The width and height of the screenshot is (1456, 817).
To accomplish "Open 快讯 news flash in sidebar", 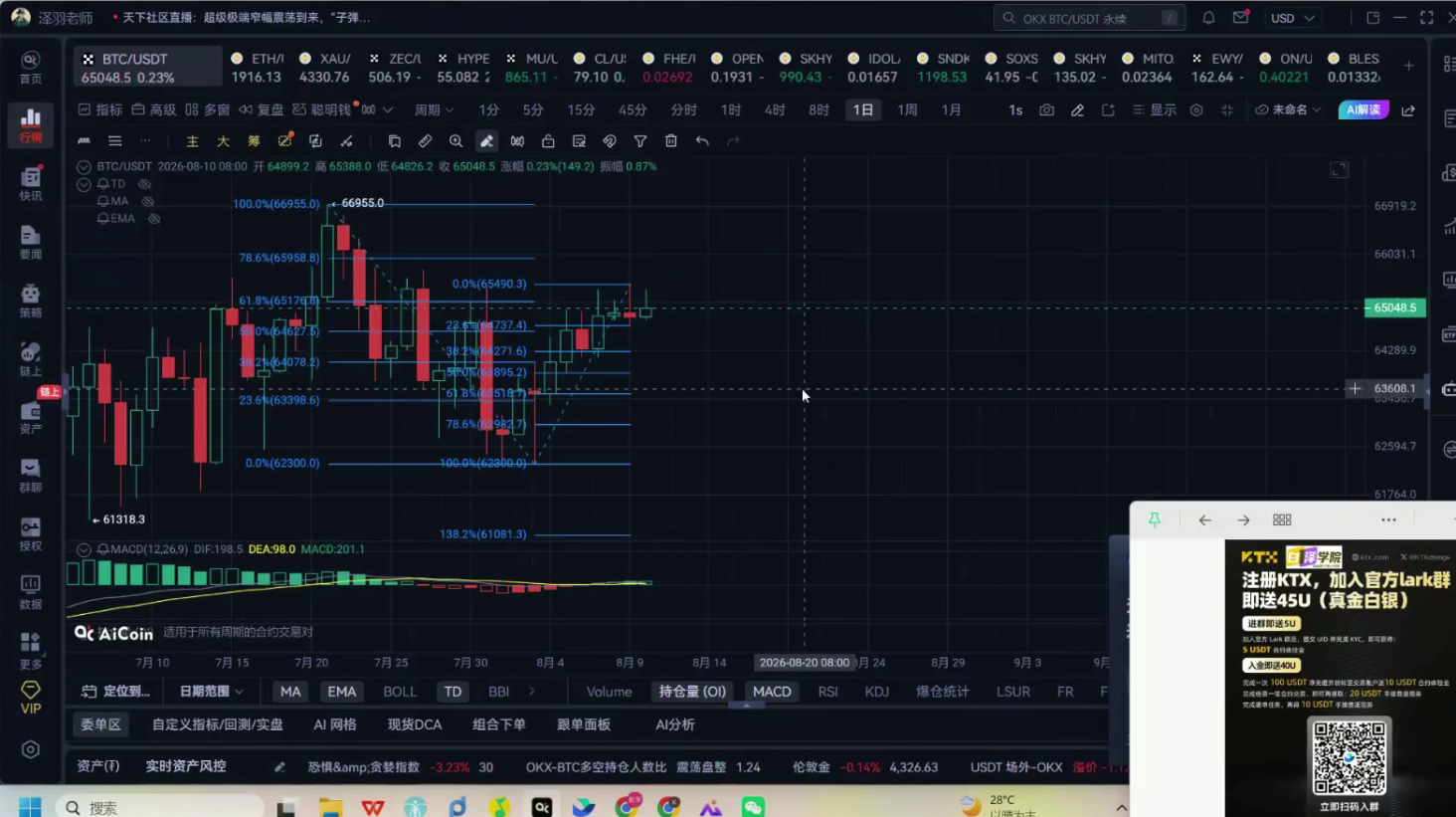I will pos(31,183).
